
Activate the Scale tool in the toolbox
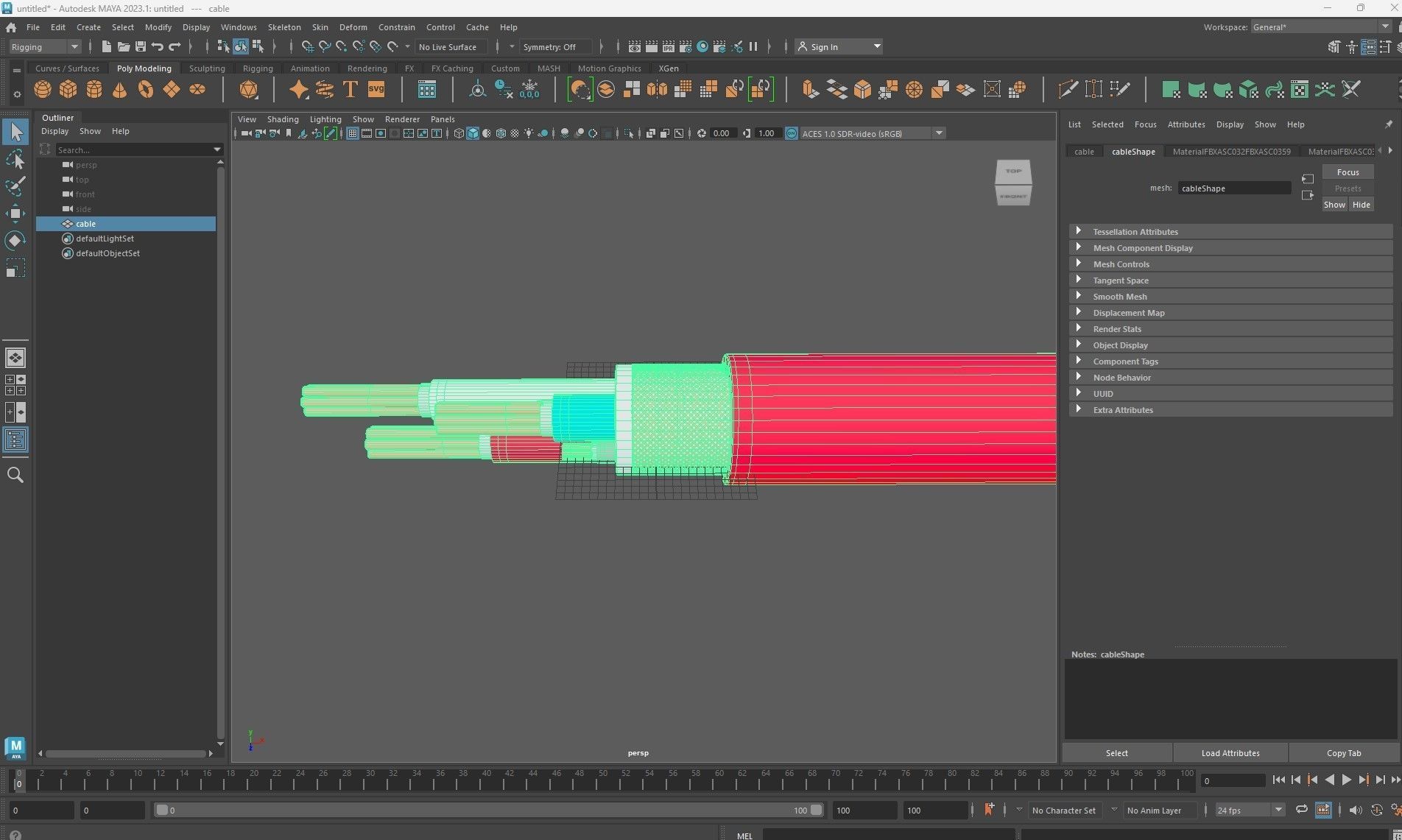coord(15,268)
